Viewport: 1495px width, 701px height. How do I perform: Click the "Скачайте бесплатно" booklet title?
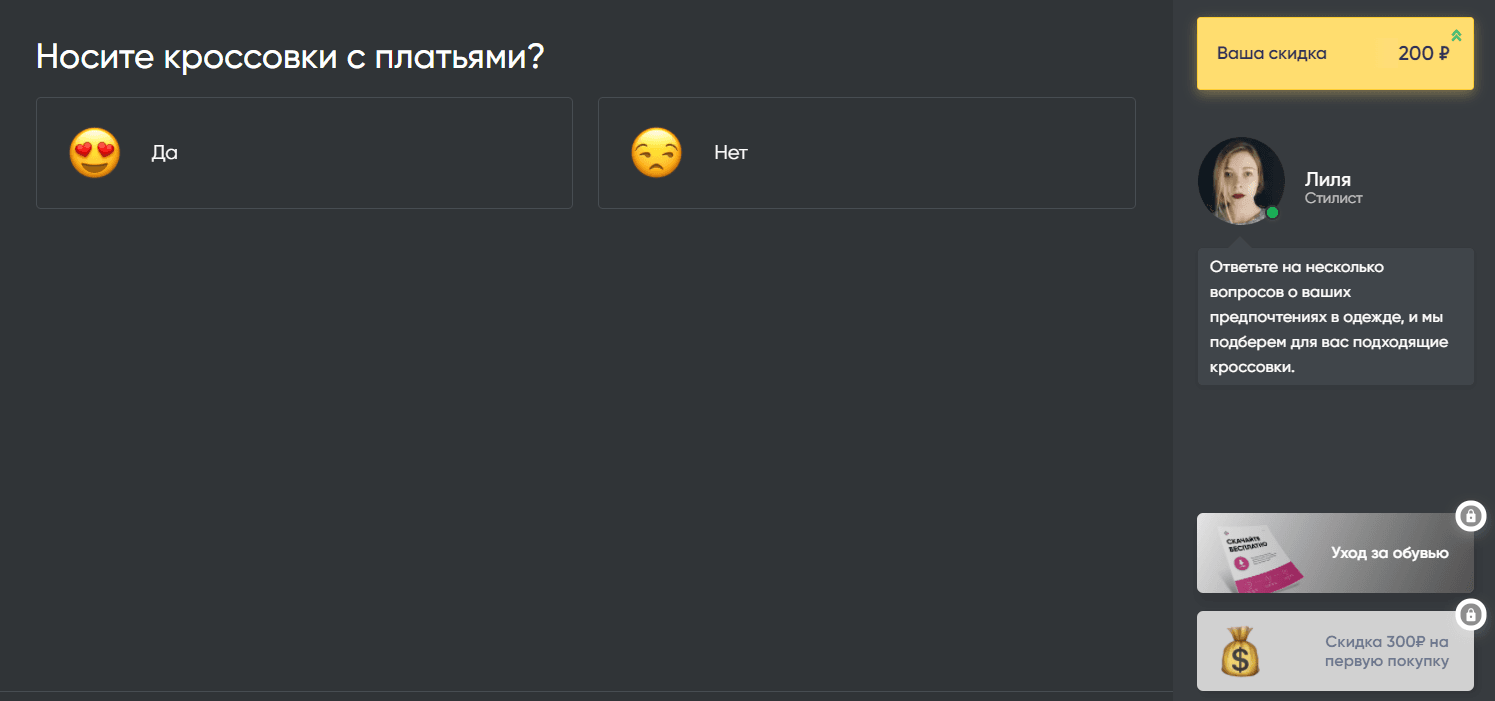[x=1246, y=544]
